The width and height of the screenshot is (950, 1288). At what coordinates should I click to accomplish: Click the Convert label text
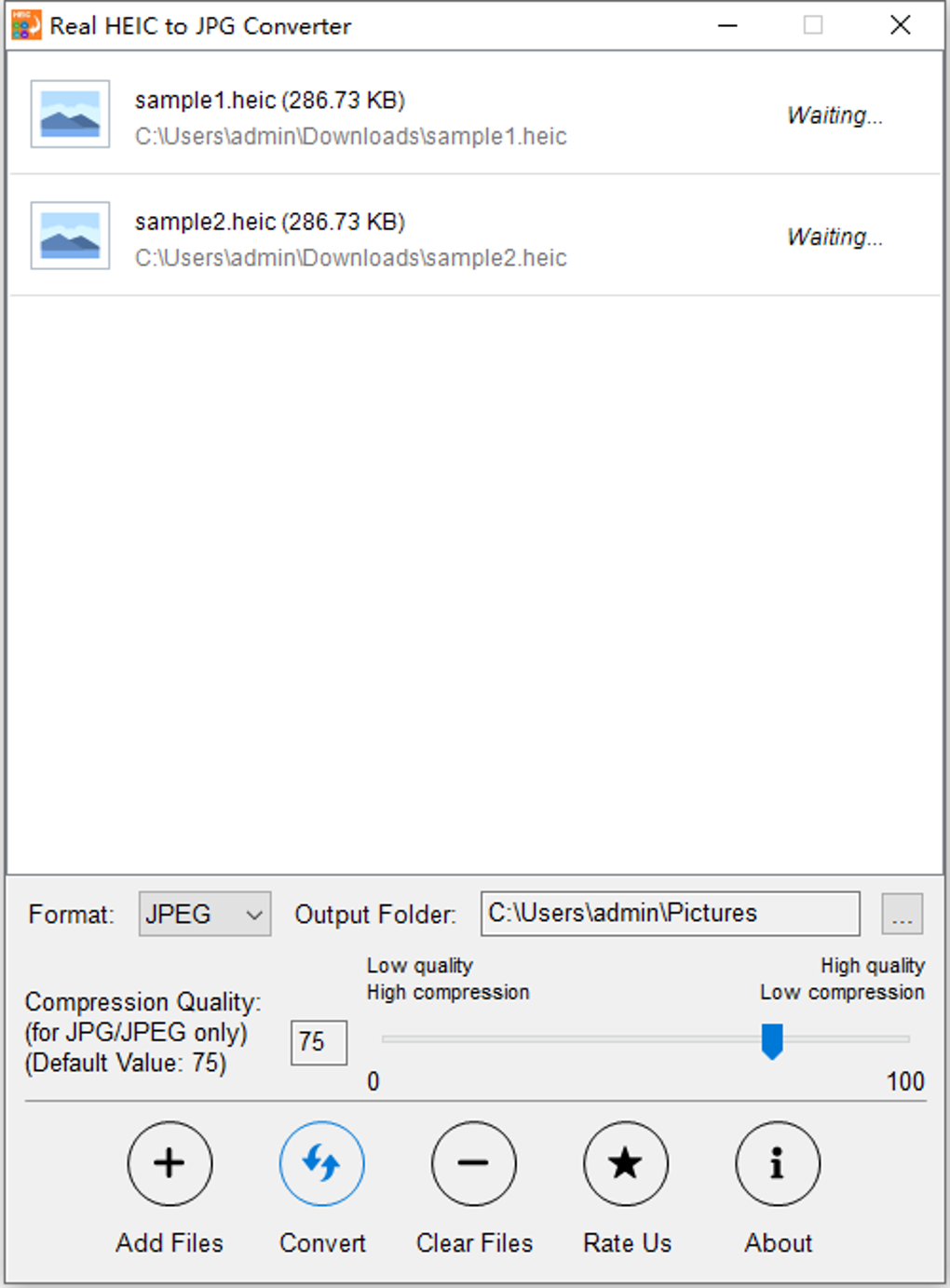(x=322, y=1243)
